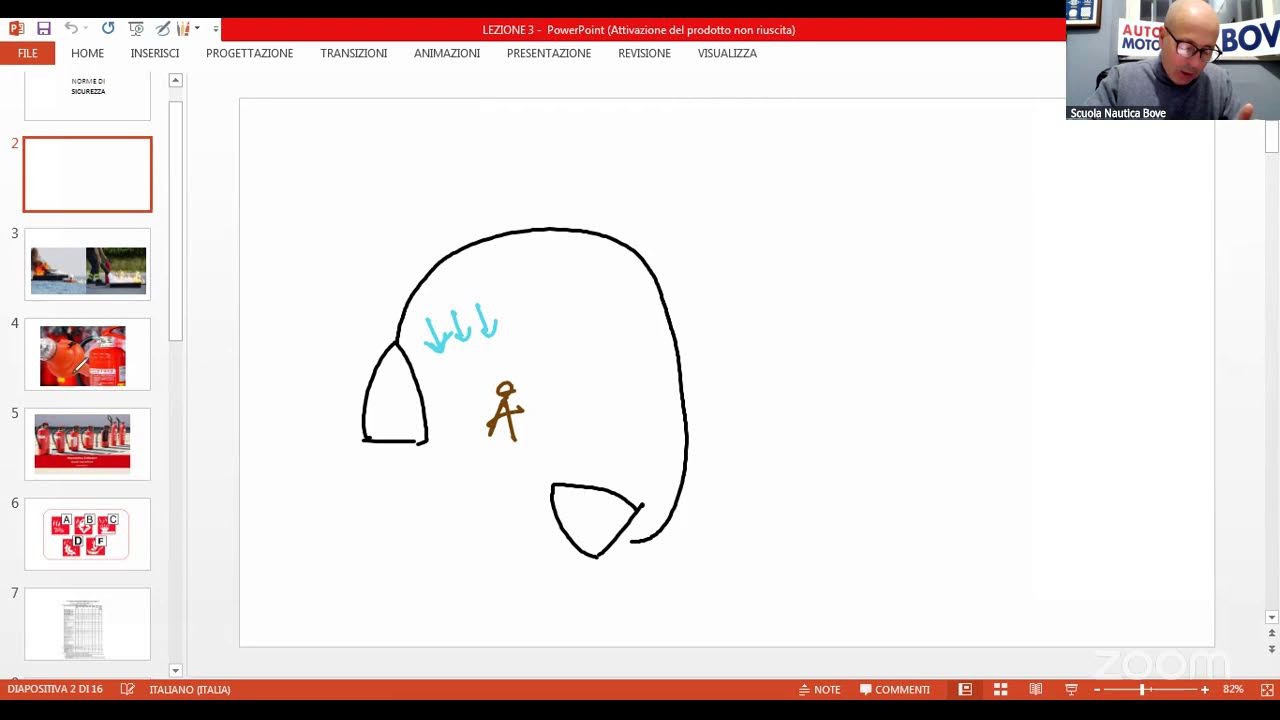This screenshot has width=1280, height=720.
Task: Switch to Reading view icon
Action: (x=1036, y=689)
